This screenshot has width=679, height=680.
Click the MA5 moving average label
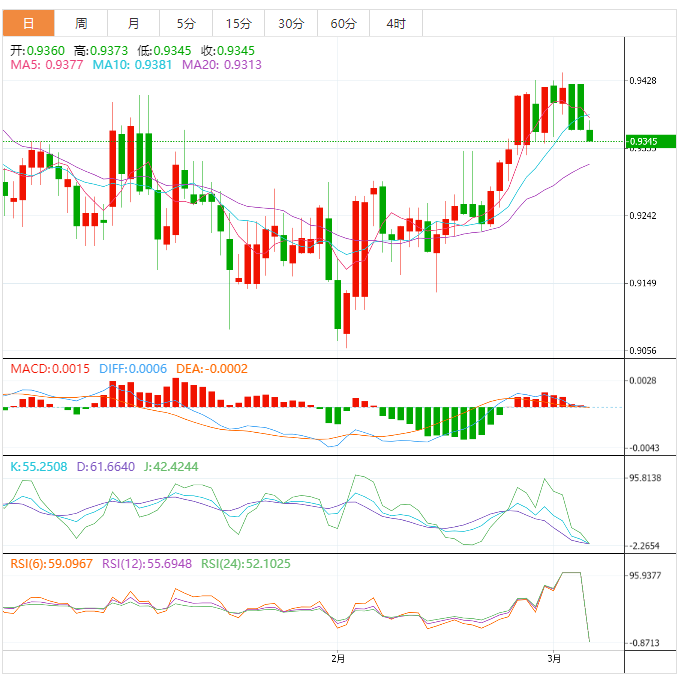[x=47, y=65]
